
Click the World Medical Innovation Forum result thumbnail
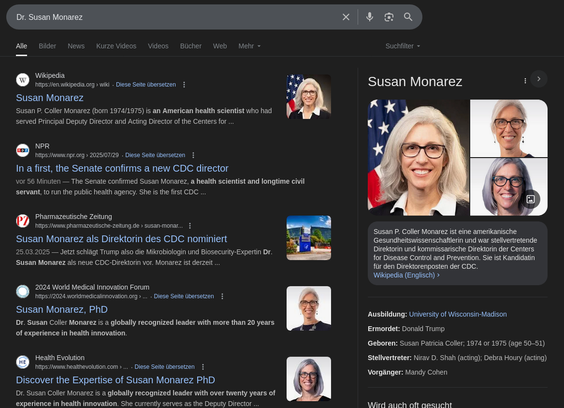309,308
